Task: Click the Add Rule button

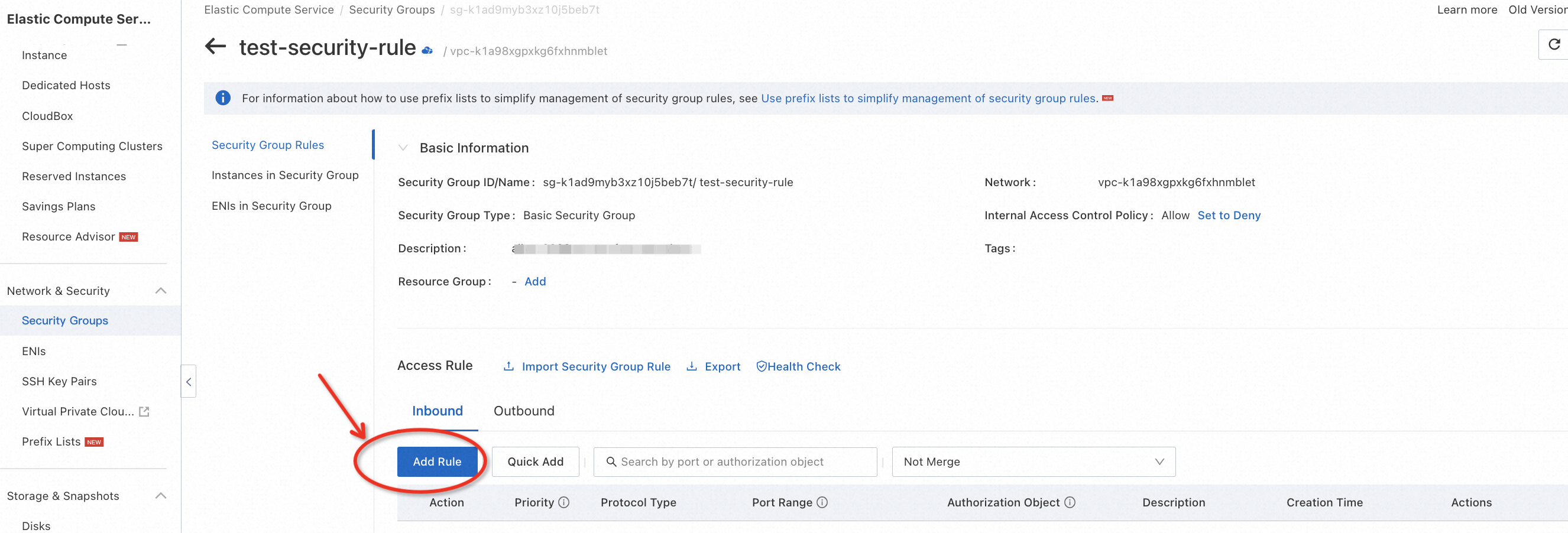Action: coord(437,462)
